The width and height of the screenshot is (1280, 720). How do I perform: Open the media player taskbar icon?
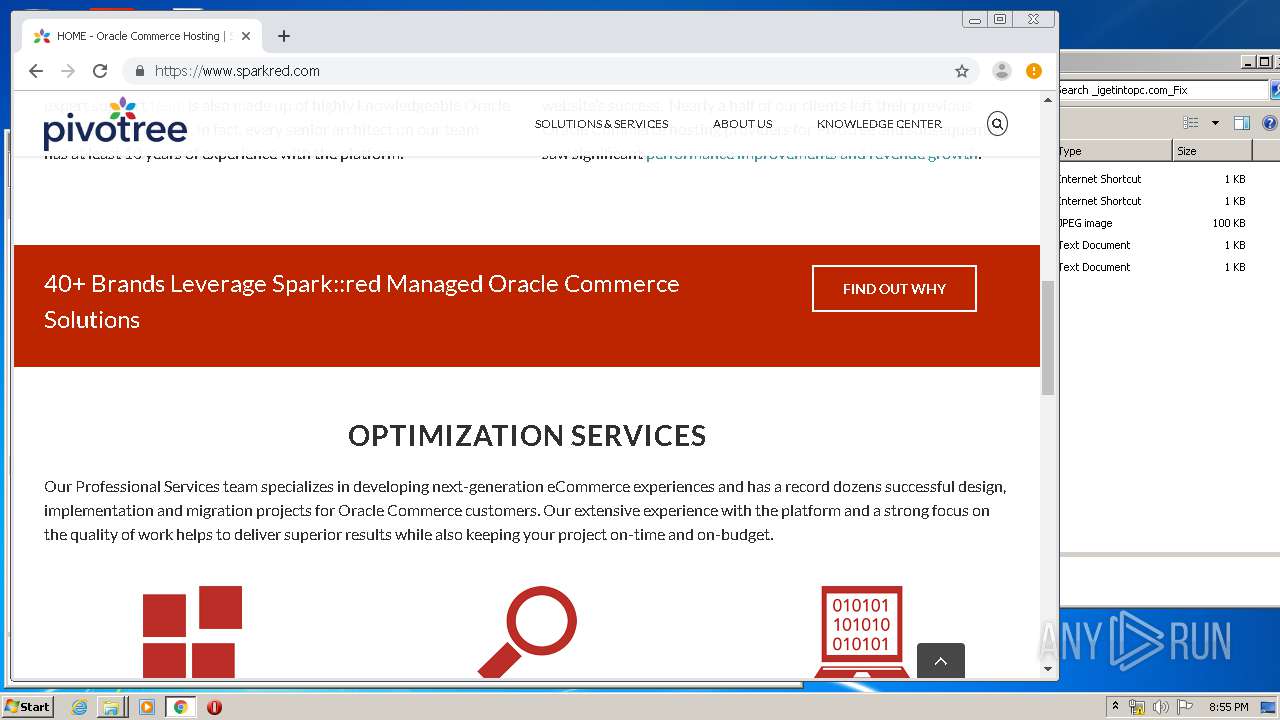click(x=147, y=707)
